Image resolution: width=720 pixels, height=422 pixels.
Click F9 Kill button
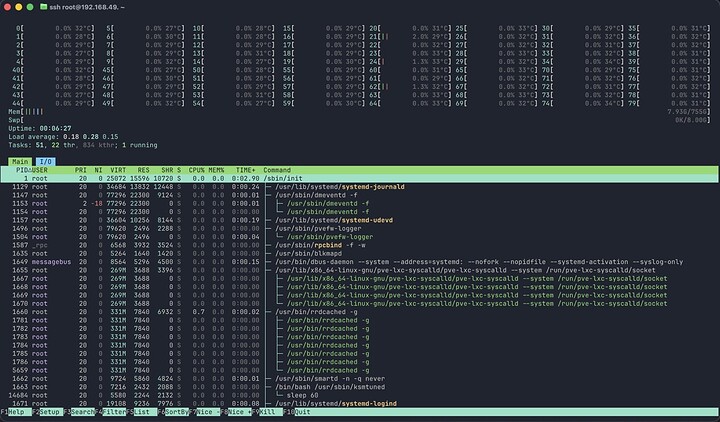coord(267,412)
